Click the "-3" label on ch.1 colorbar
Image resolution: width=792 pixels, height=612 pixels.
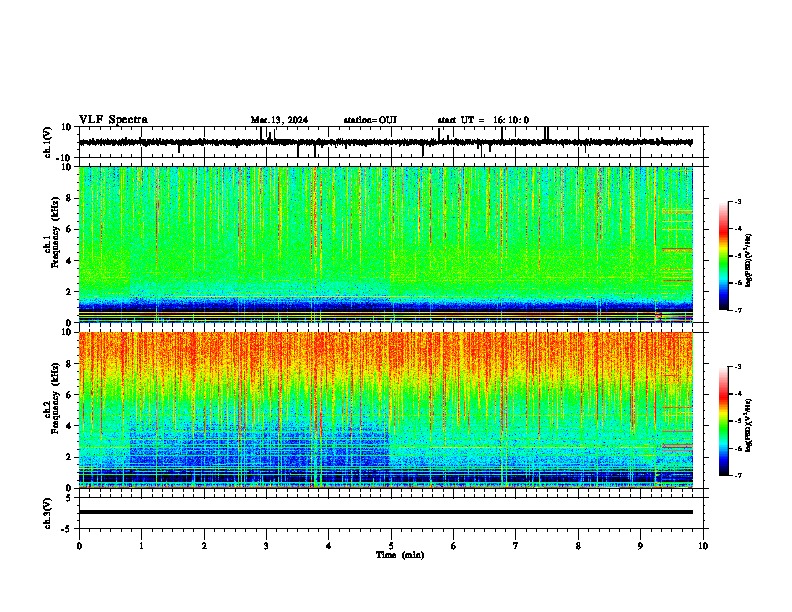[738, 201]
